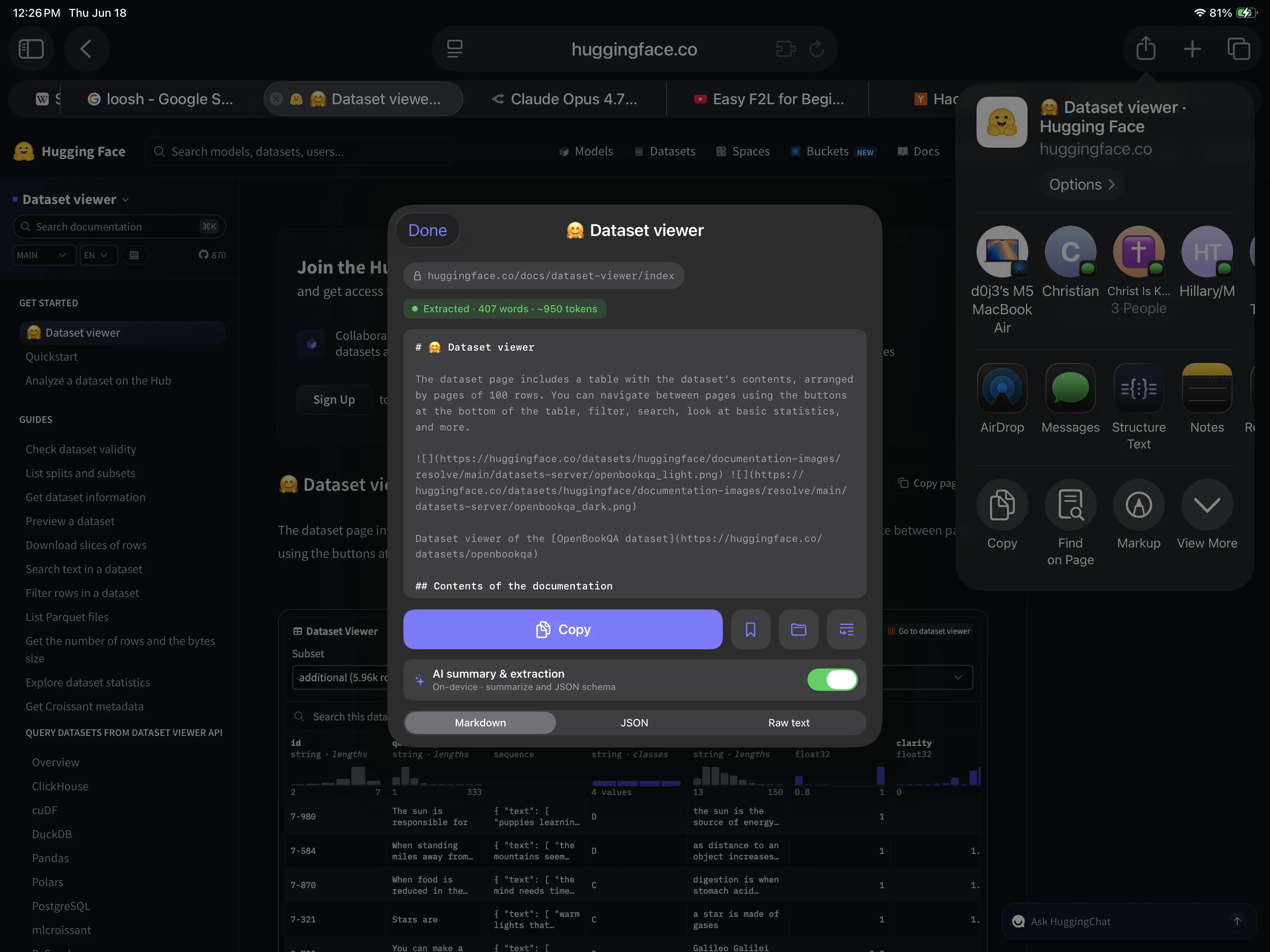Viewport: 1270px width, 952px height.
Task: Open the Spaces nav item
Action: [x=743, y=151]
